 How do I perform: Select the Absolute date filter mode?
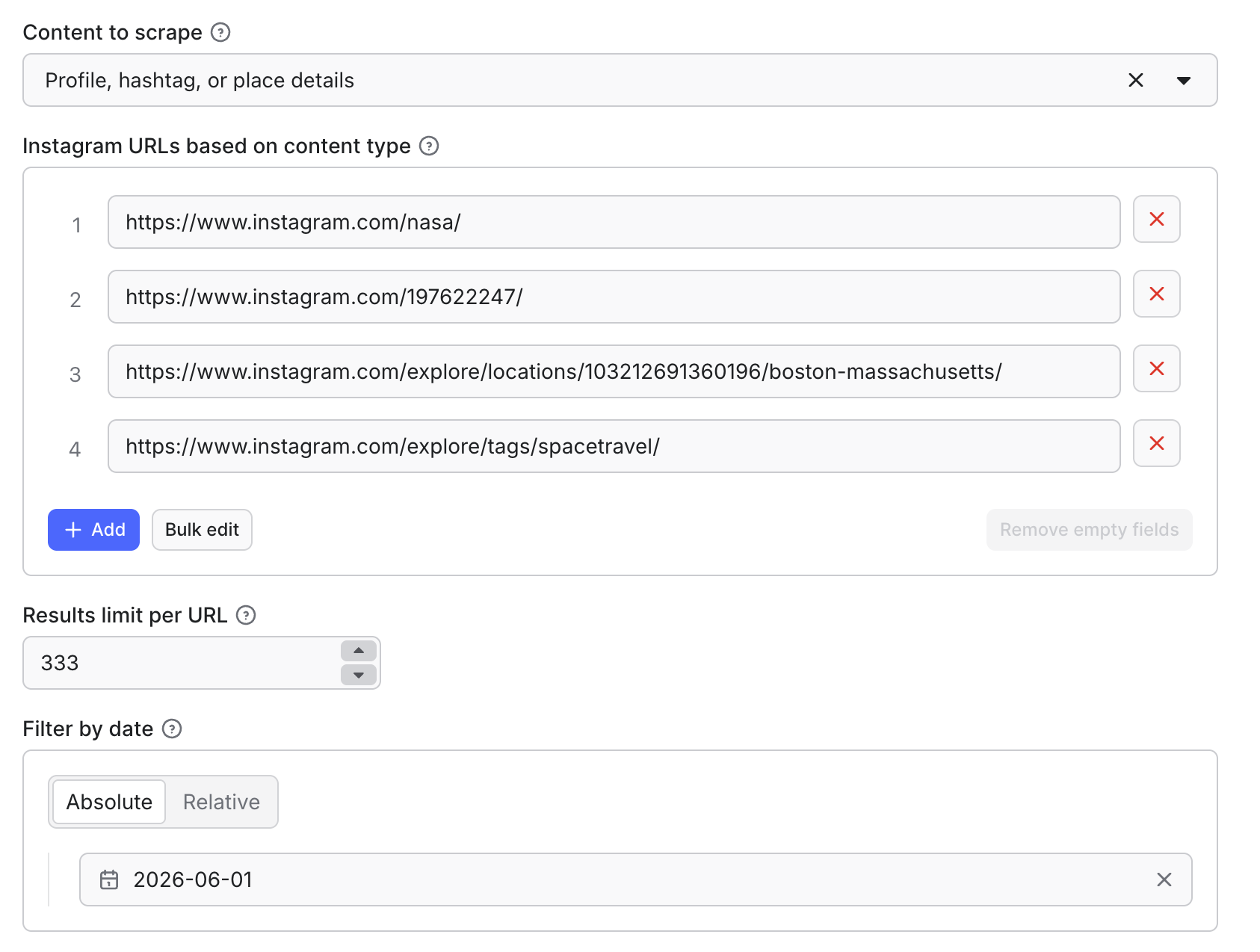109,802
